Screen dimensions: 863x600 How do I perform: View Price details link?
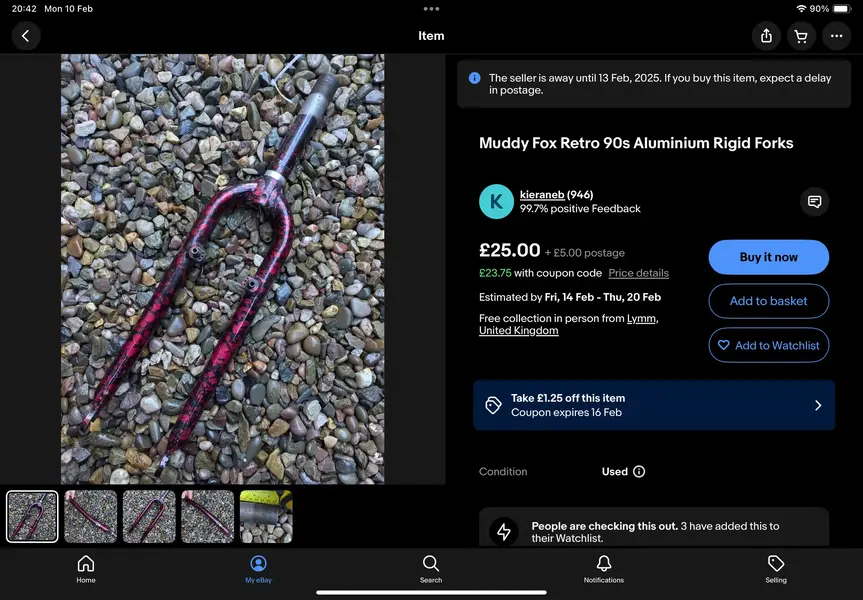coord(638,273)
